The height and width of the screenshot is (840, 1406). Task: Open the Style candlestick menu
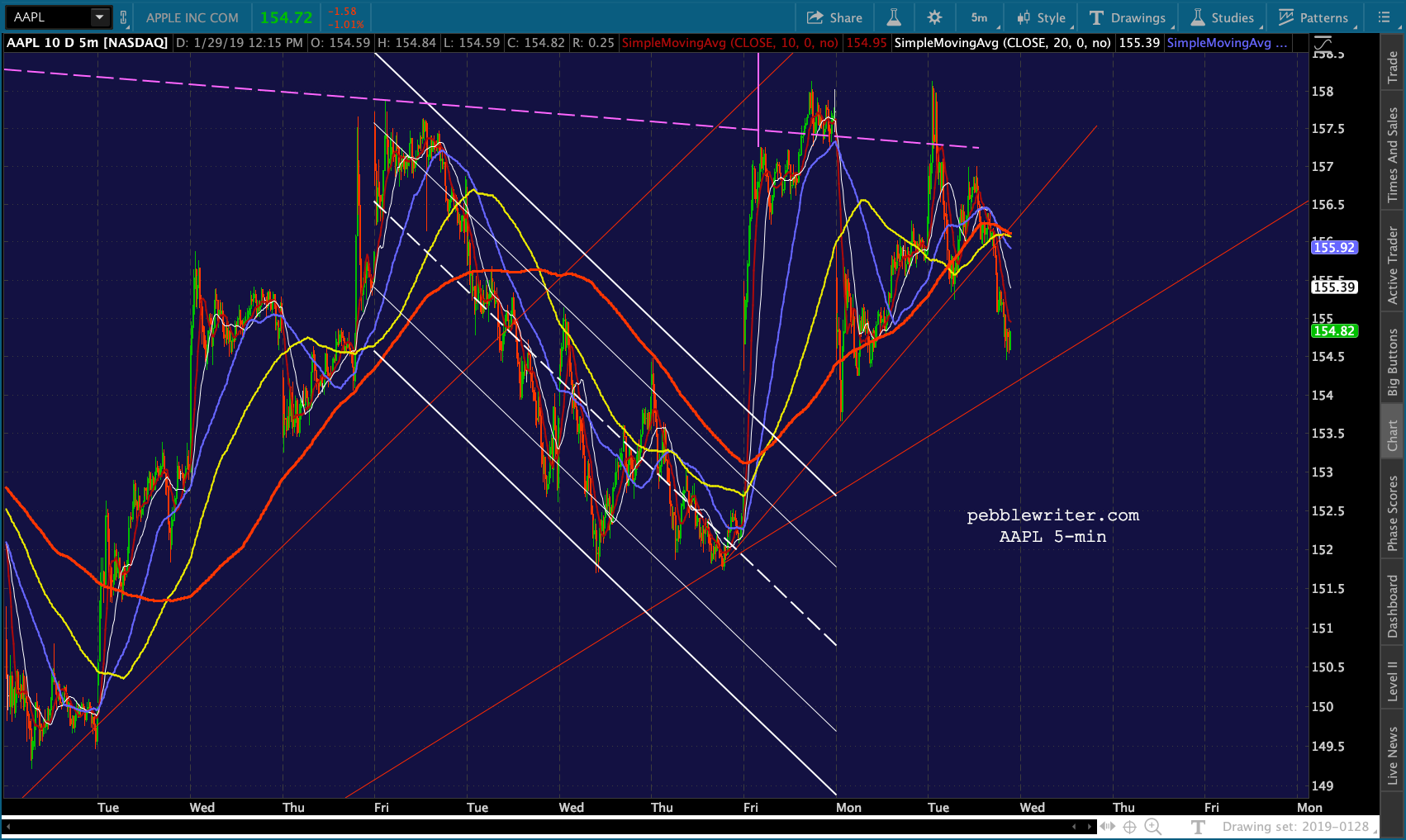(x=1042, y=17)
